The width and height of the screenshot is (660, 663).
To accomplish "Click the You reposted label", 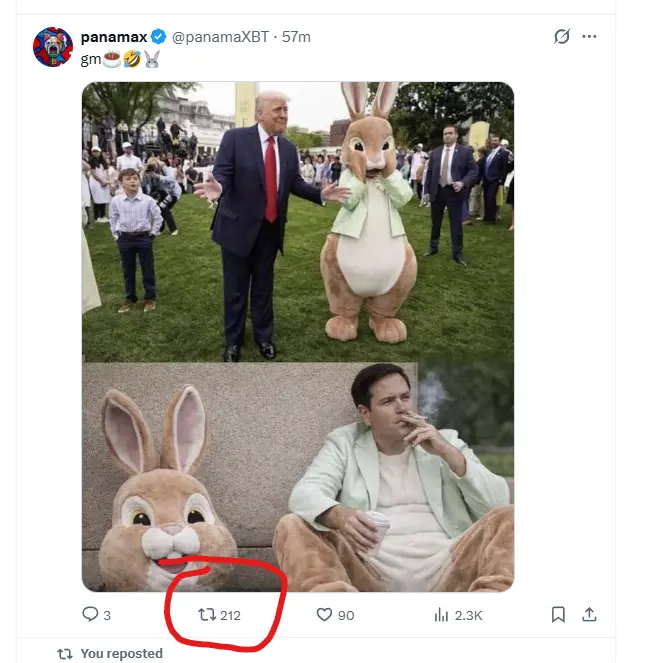I will (121, 654).
